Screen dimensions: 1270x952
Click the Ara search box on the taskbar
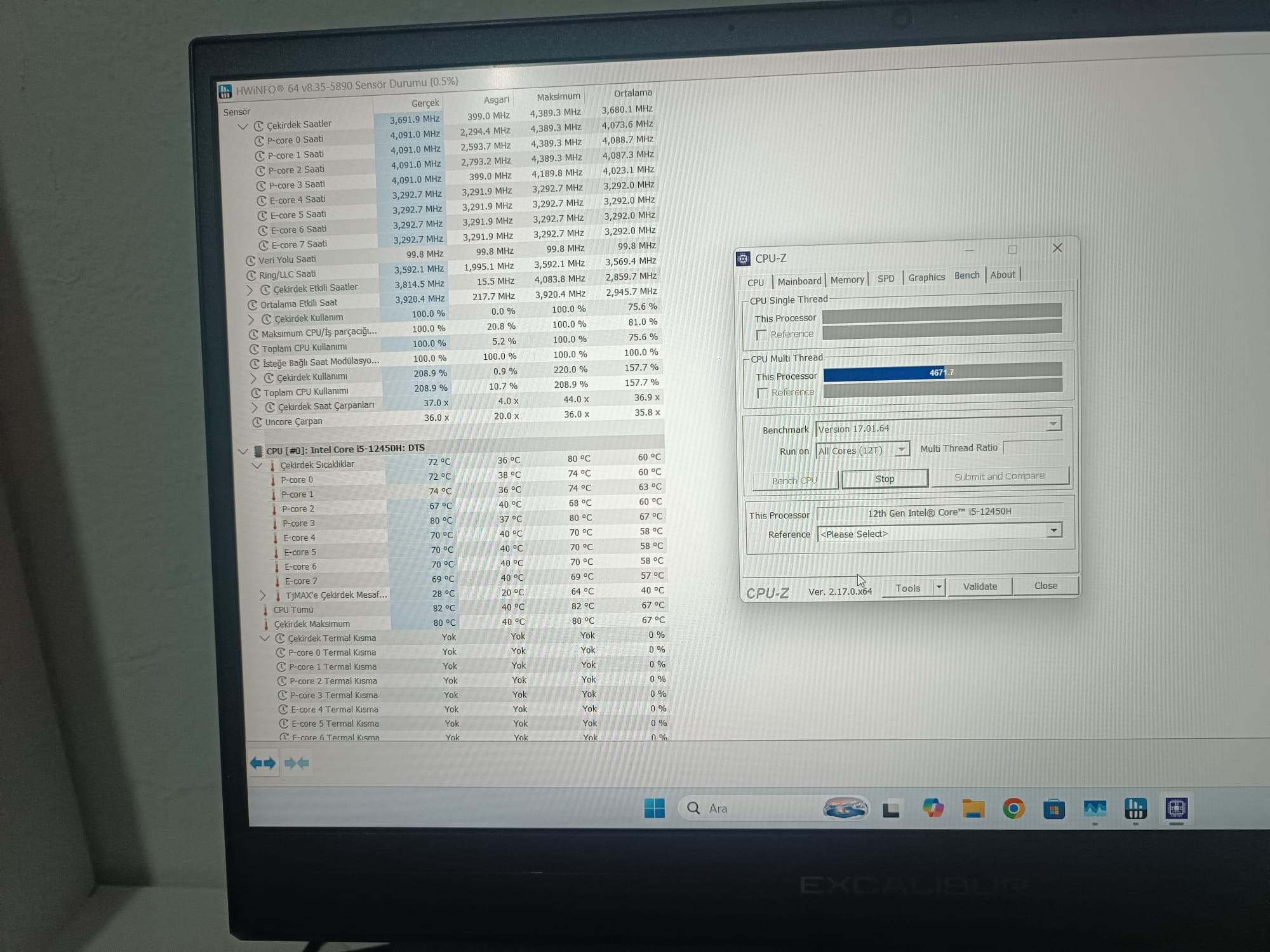tap(773, 808)
